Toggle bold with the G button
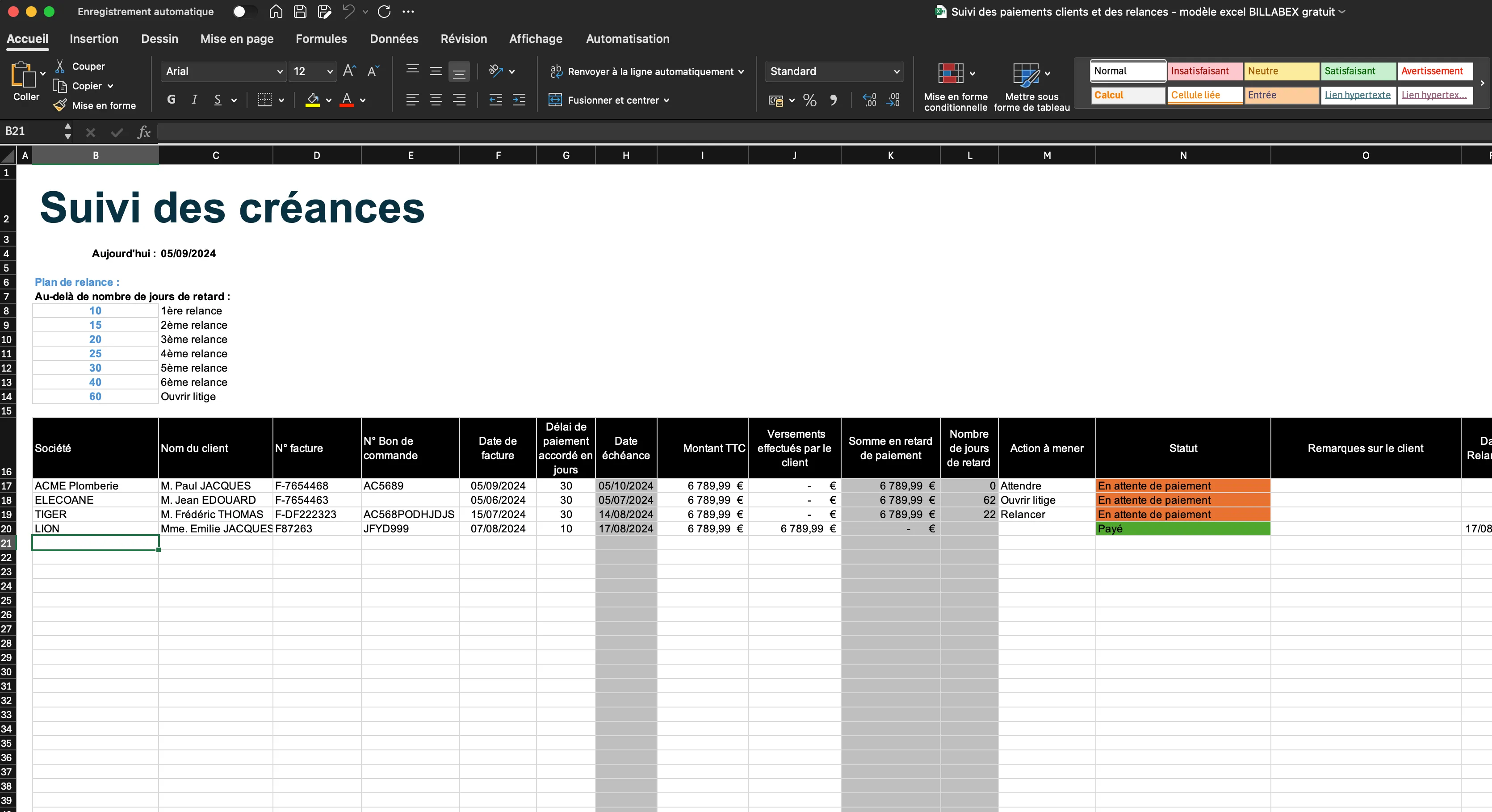This screenshot has height=812, width=1492. [x=172, y=100]
